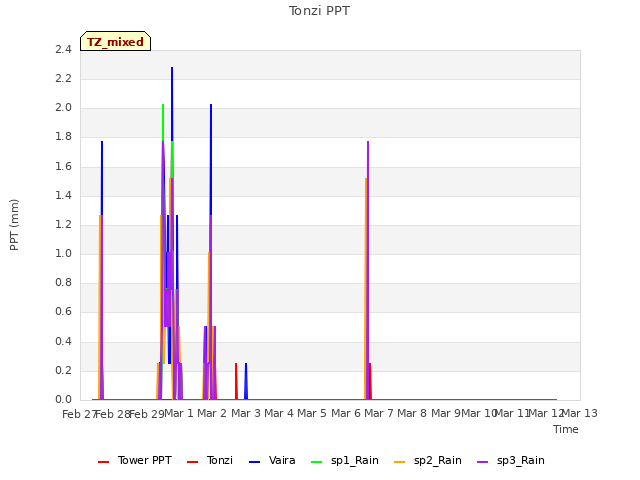Click the purple sp3_Rain legend swatch
The width and height of the screenshot is (640, 480).
coord(482,462)
